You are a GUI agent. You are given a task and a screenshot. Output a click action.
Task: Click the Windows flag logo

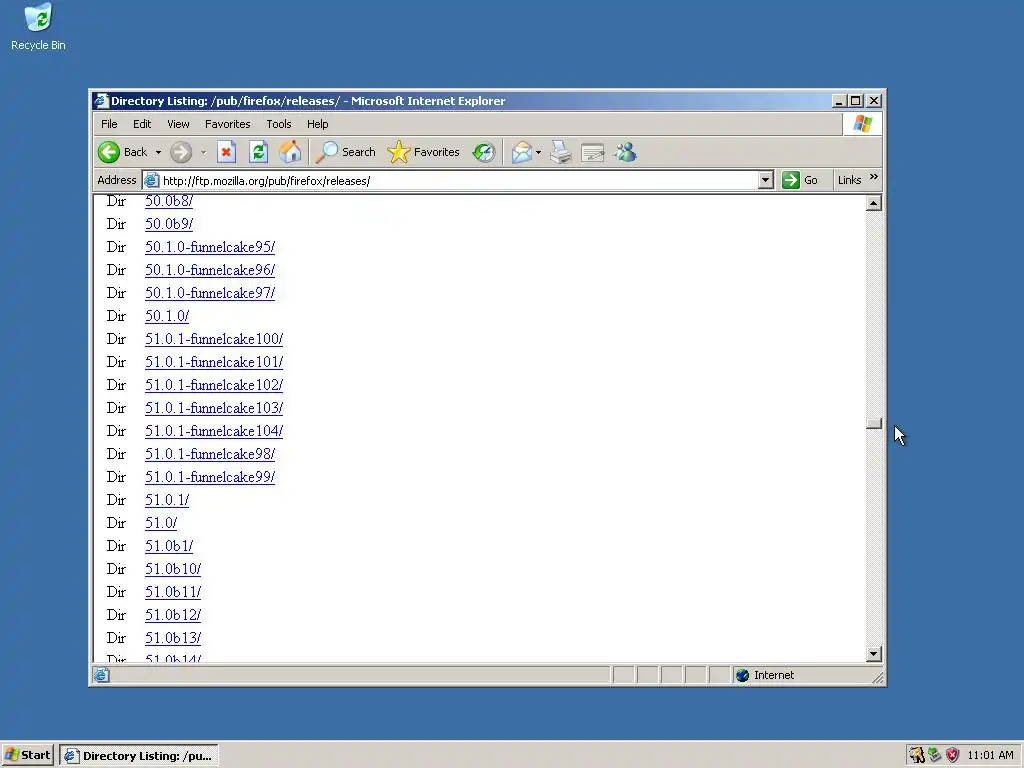pos(862,123)
